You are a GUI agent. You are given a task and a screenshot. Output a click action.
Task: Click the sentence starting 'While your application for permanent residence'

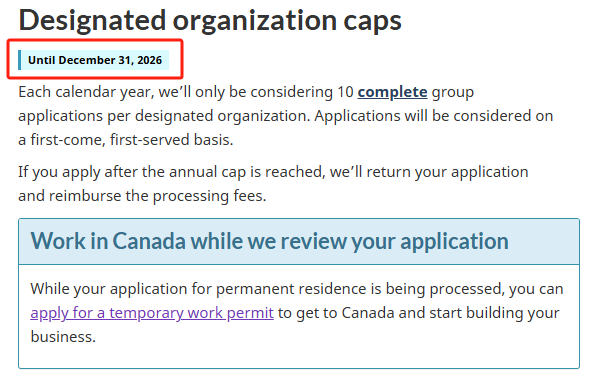297,313
